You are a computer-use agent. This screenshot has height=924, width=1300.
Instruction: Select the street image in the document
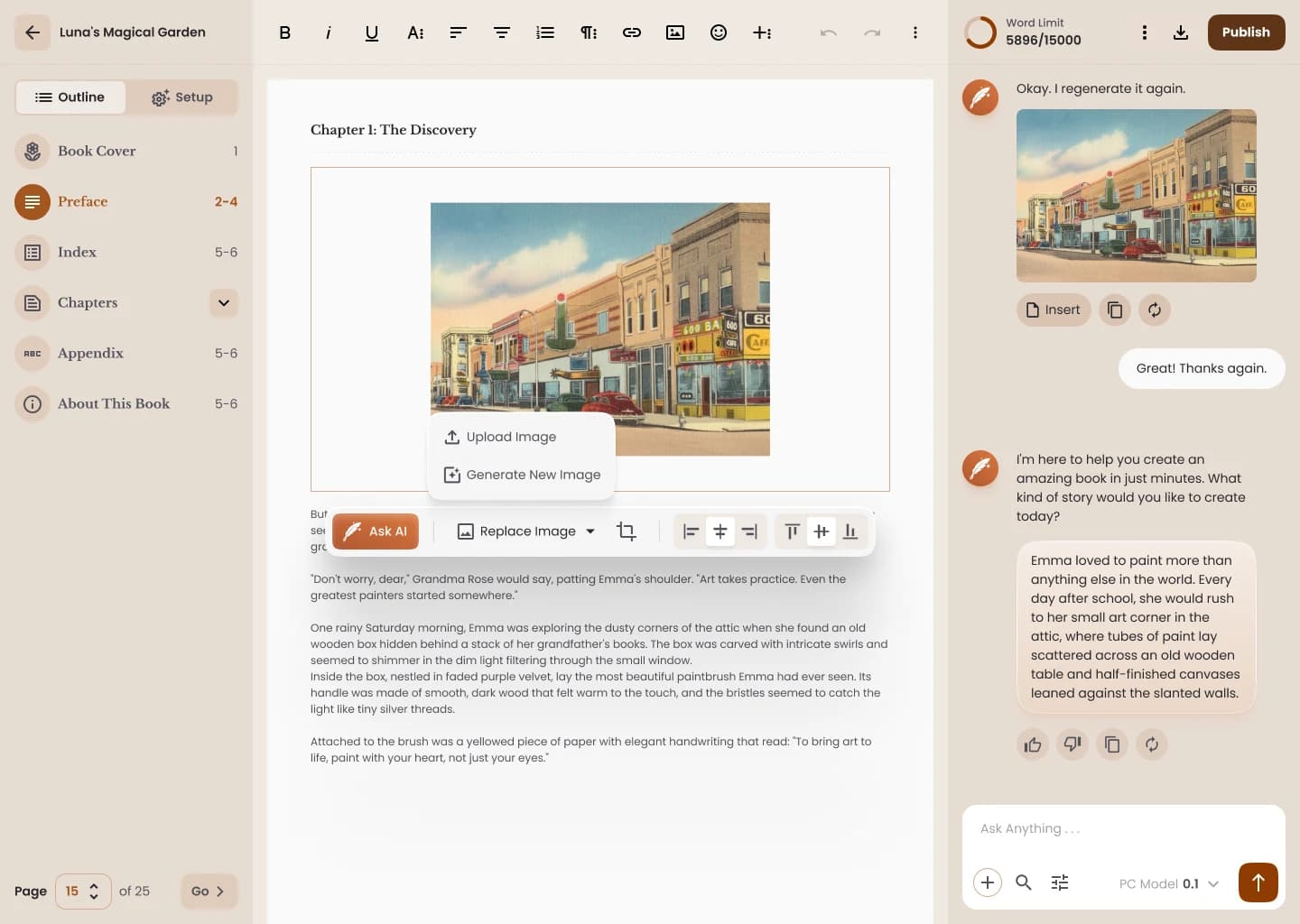point(600,328)
